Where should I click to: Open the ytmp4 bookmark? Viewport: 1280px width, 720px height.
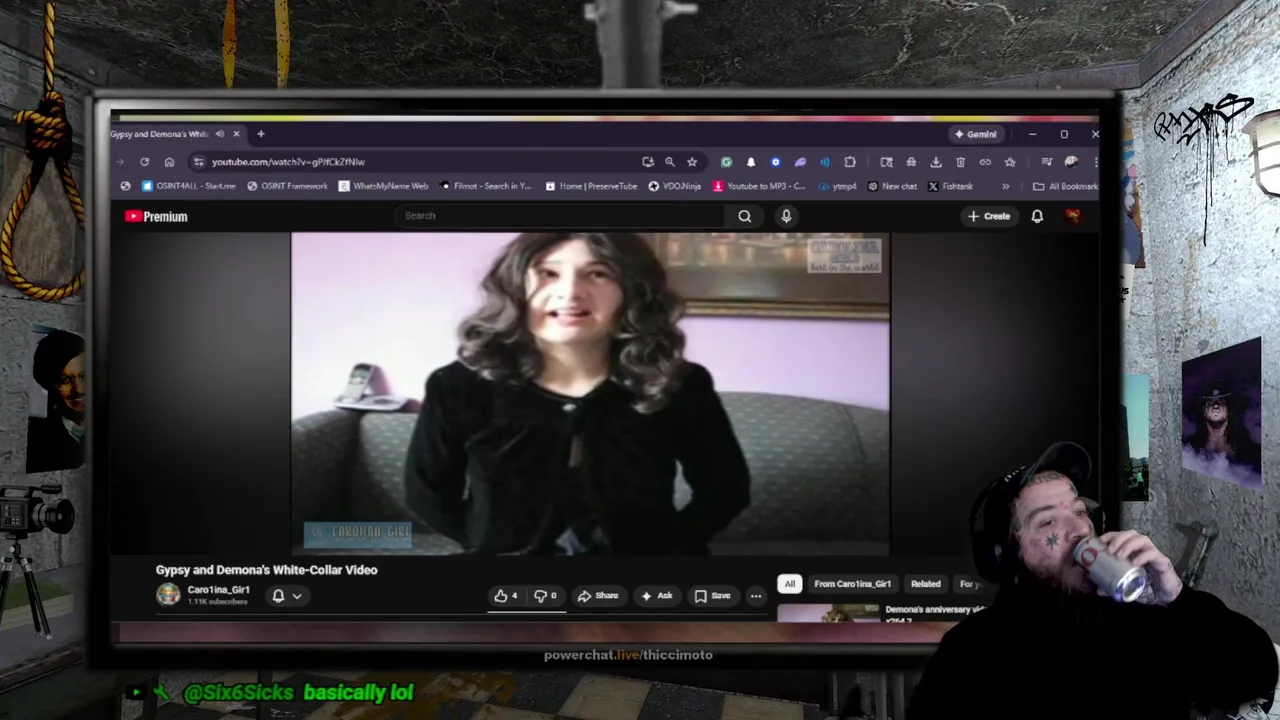click(x=837, y=186)
